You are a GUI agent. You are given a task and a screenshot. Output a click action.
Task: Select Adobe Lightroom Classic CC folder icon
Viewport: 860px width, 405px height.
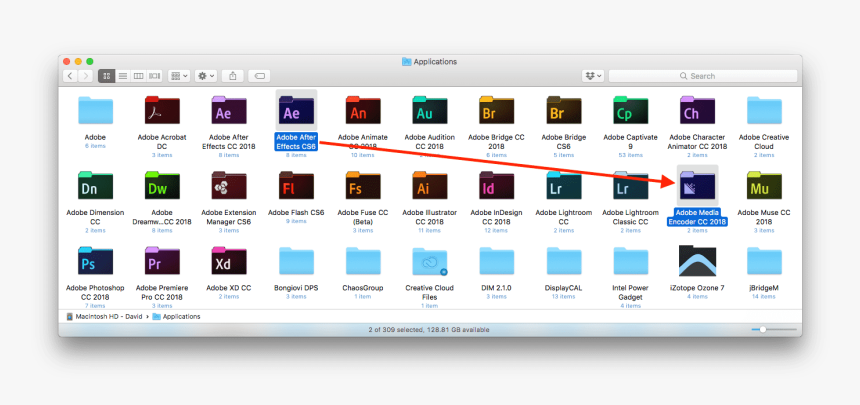pyautogui.click(x=631, y=185)
